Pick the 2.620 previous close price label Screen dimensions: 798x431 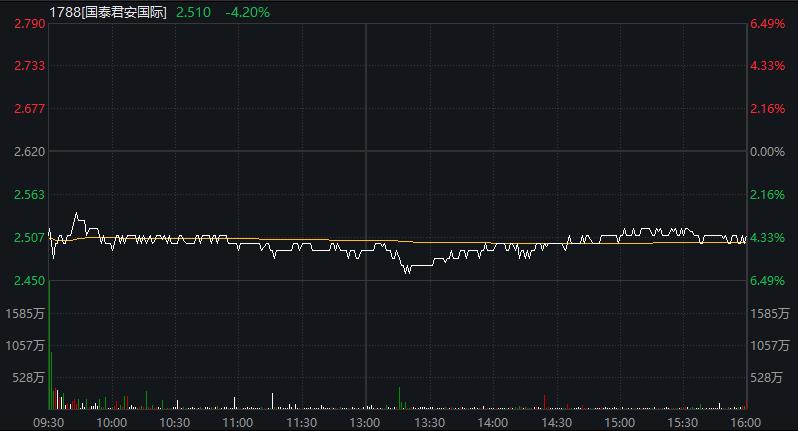click(30, 152)
